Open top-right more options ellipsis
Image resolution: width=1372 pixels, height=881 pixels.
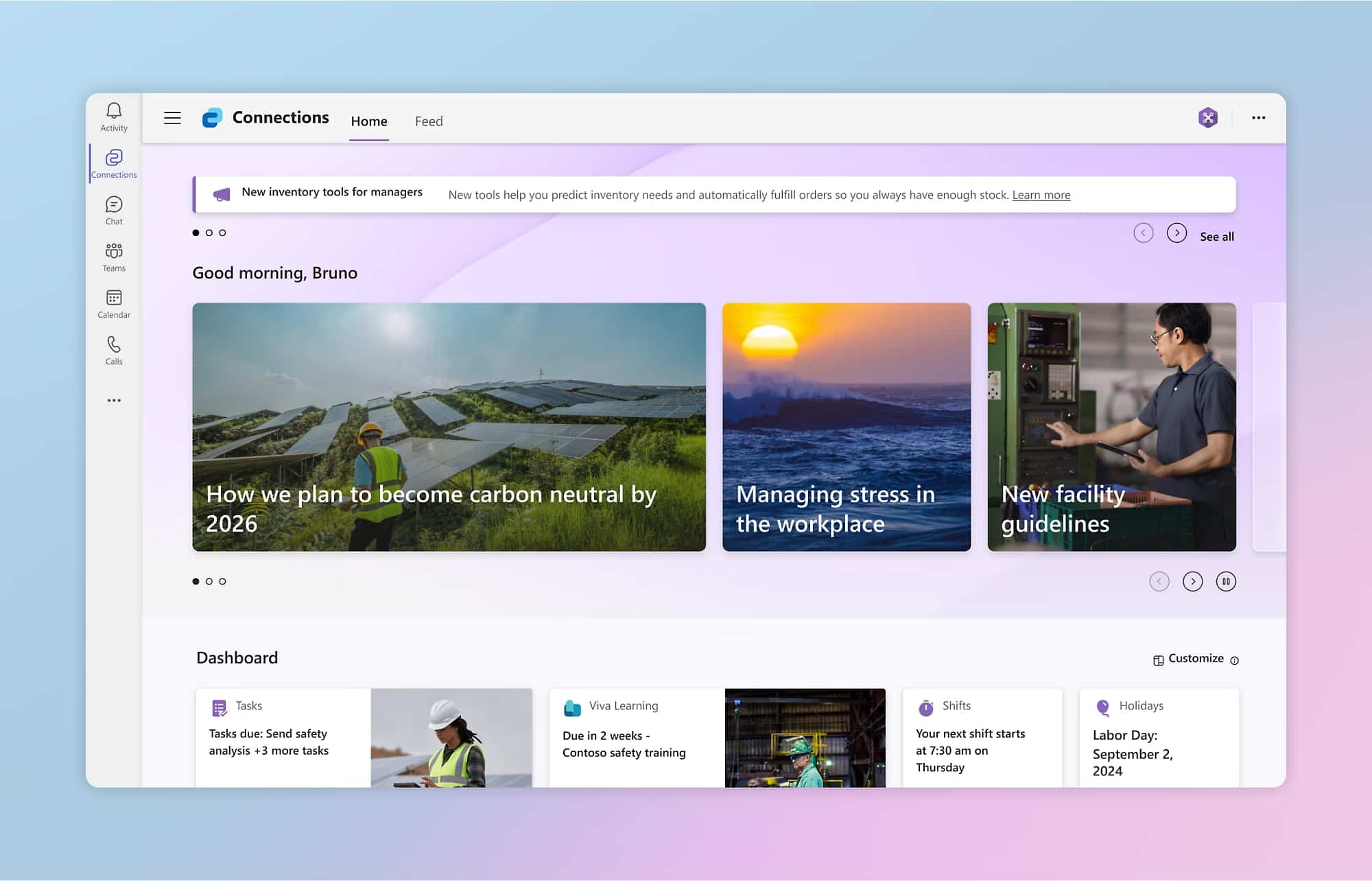pos(1258,118)
